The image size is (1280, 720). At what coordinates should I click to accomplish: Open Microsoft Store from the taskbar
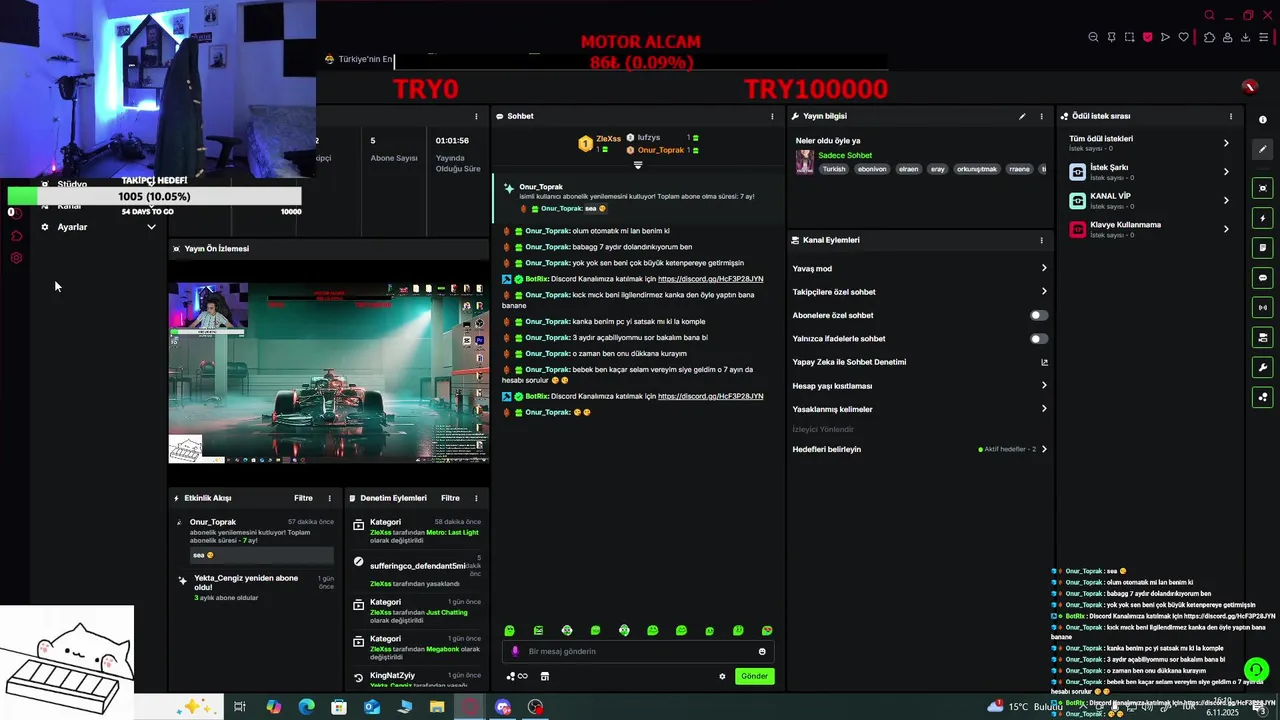point(339,707)
